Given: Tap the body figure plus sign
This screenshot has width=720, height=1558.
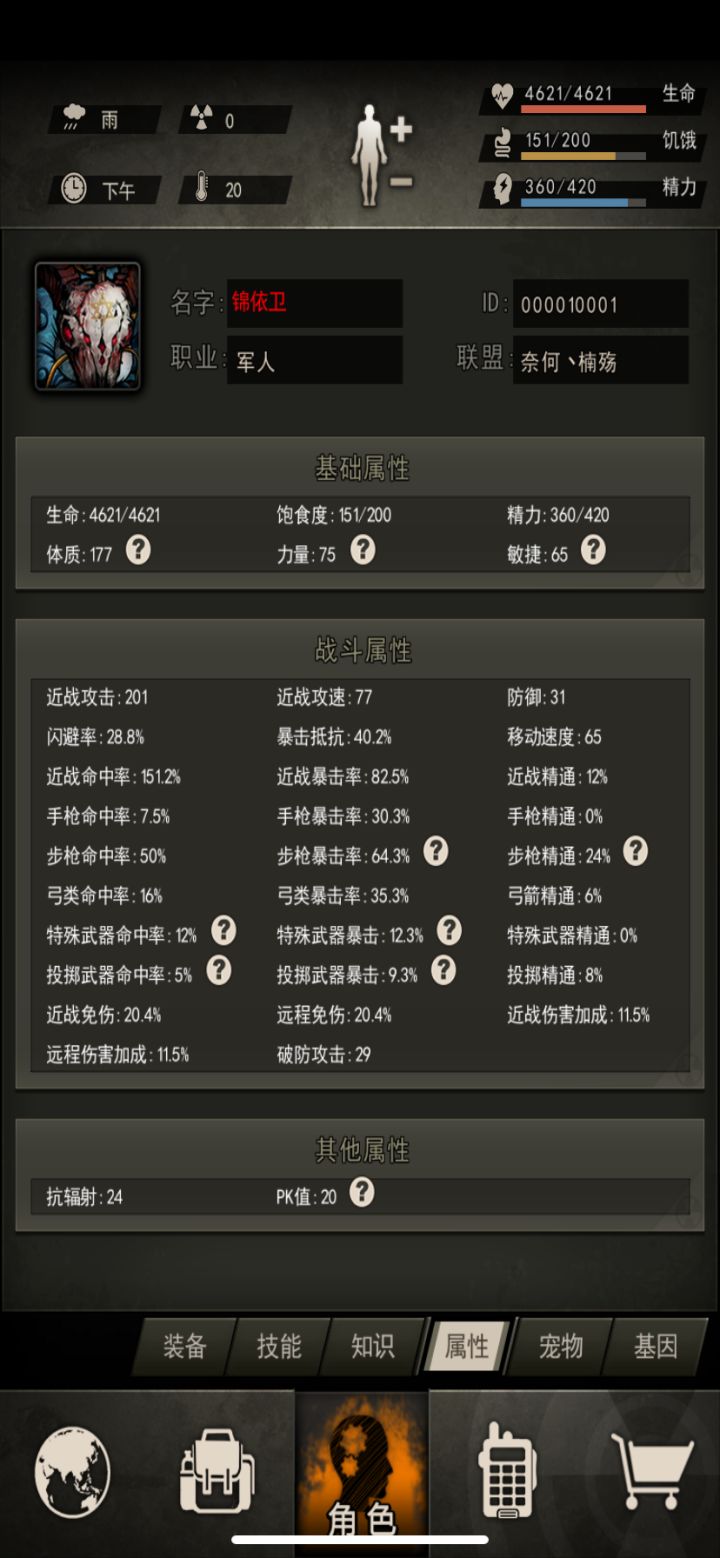Looking at the screenshot, I should coord(400,129).
